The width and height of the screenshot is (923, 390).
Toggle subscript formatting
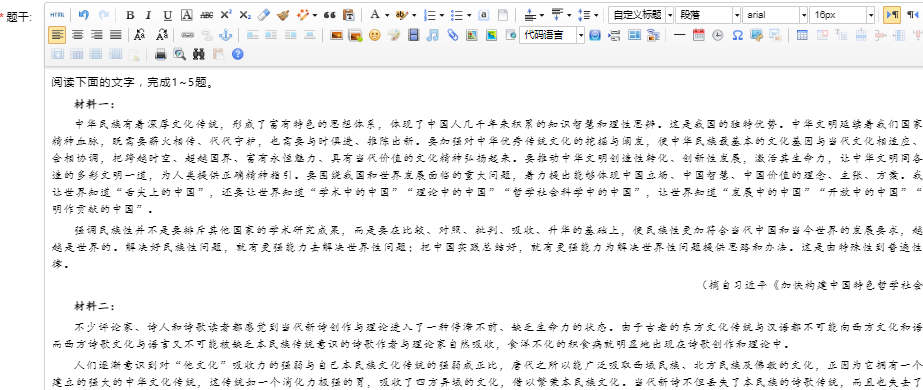point(245,15)
